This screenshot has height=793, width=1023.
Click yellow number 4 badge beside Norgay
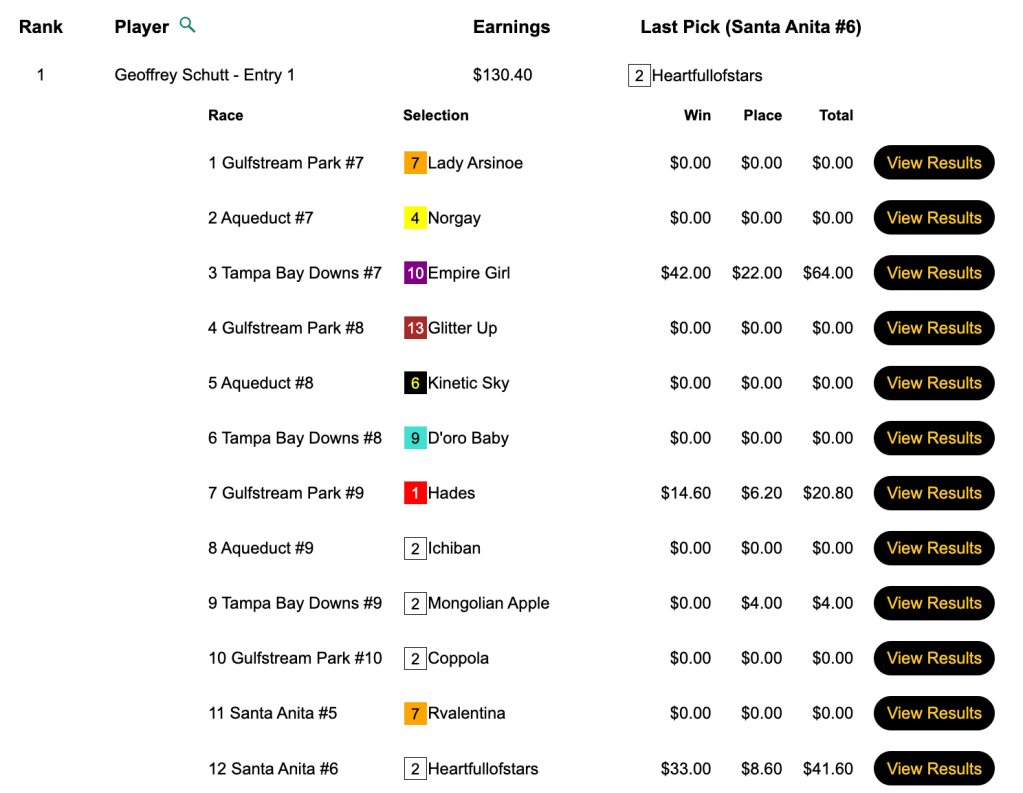point(415,218)
